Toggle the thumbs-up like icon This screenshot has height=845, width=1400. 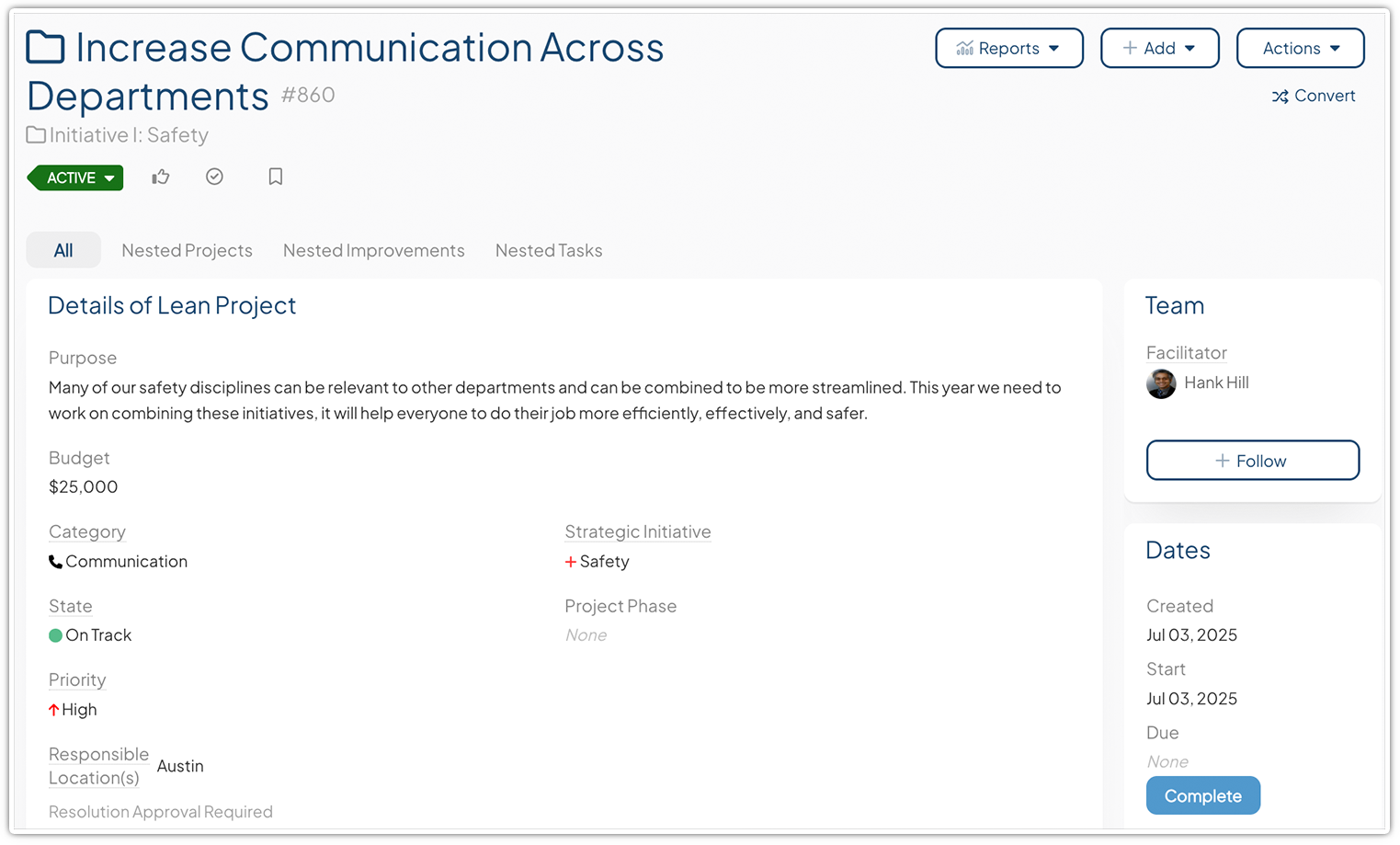click(160, 177)
